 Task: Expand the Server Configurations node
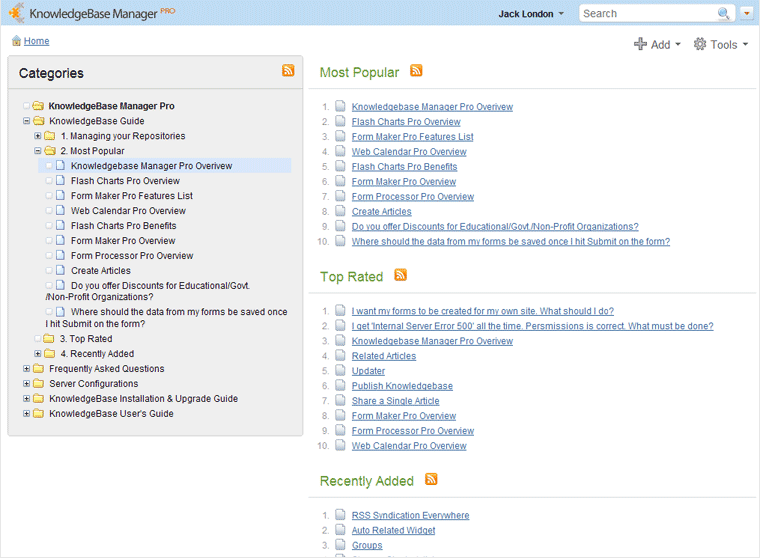point(27,383)
